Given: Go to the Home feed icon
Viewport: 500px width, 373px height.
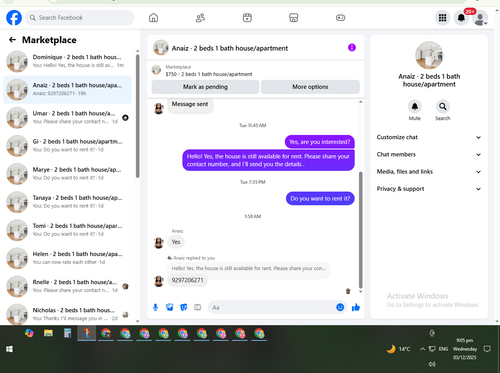Looking at the screenshot, I should 153,18.
